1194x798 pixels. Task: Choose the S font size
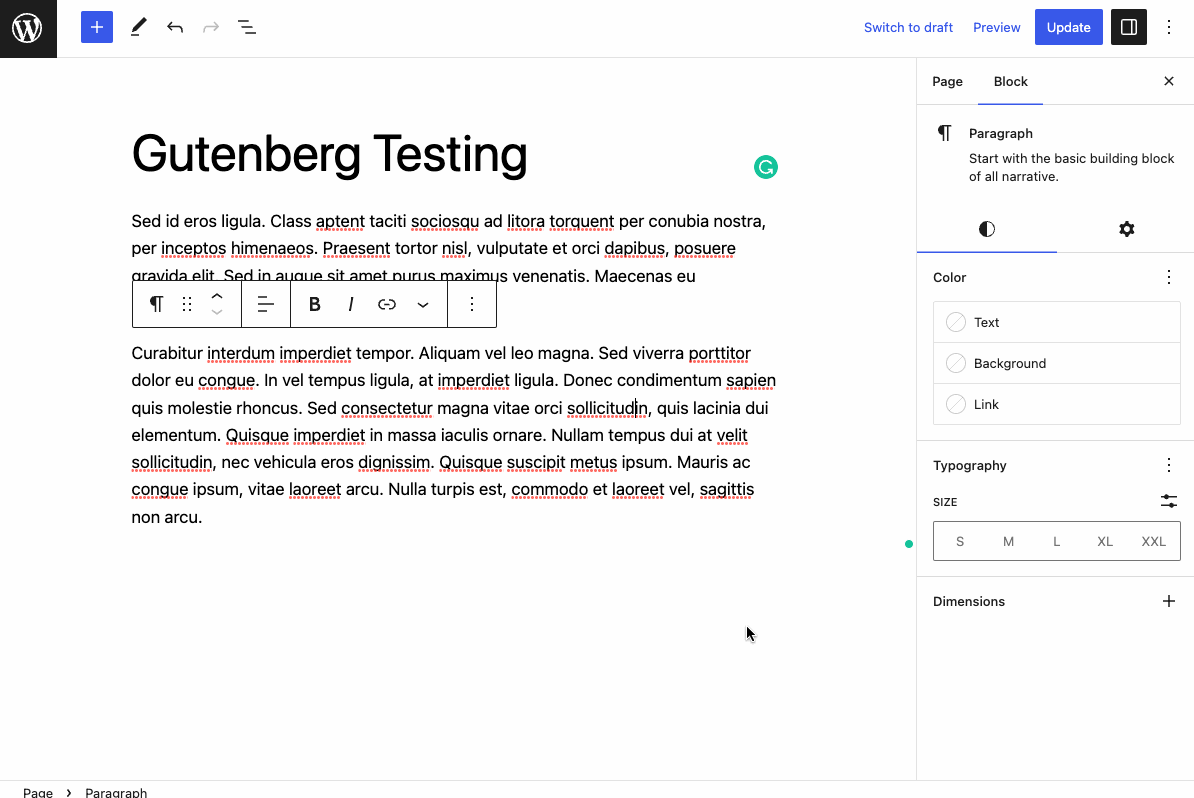[960, 541]
